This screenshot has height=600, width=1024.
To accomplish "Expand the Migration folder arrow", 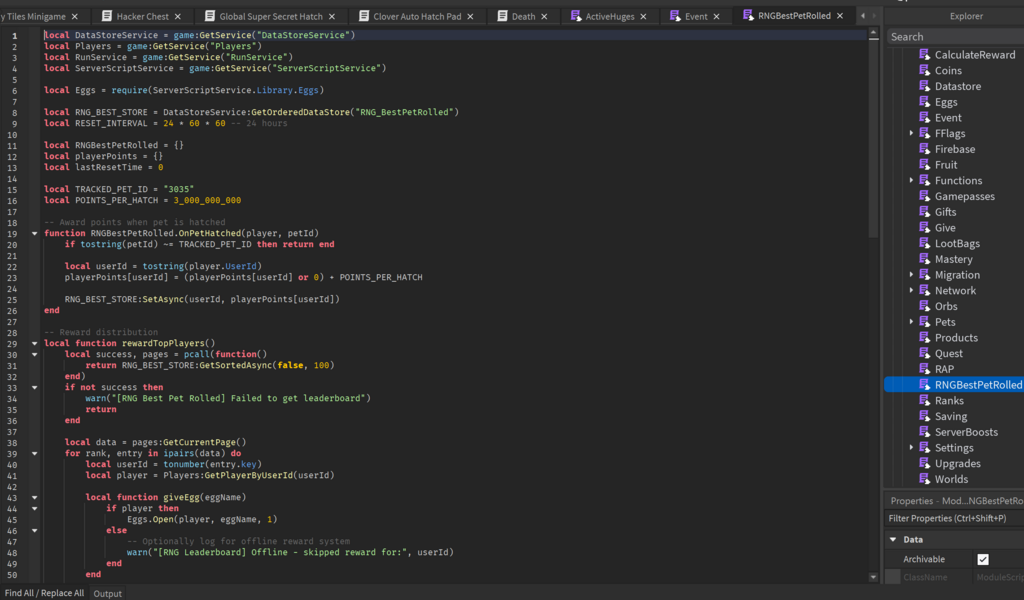I will (x=911, y=275).
